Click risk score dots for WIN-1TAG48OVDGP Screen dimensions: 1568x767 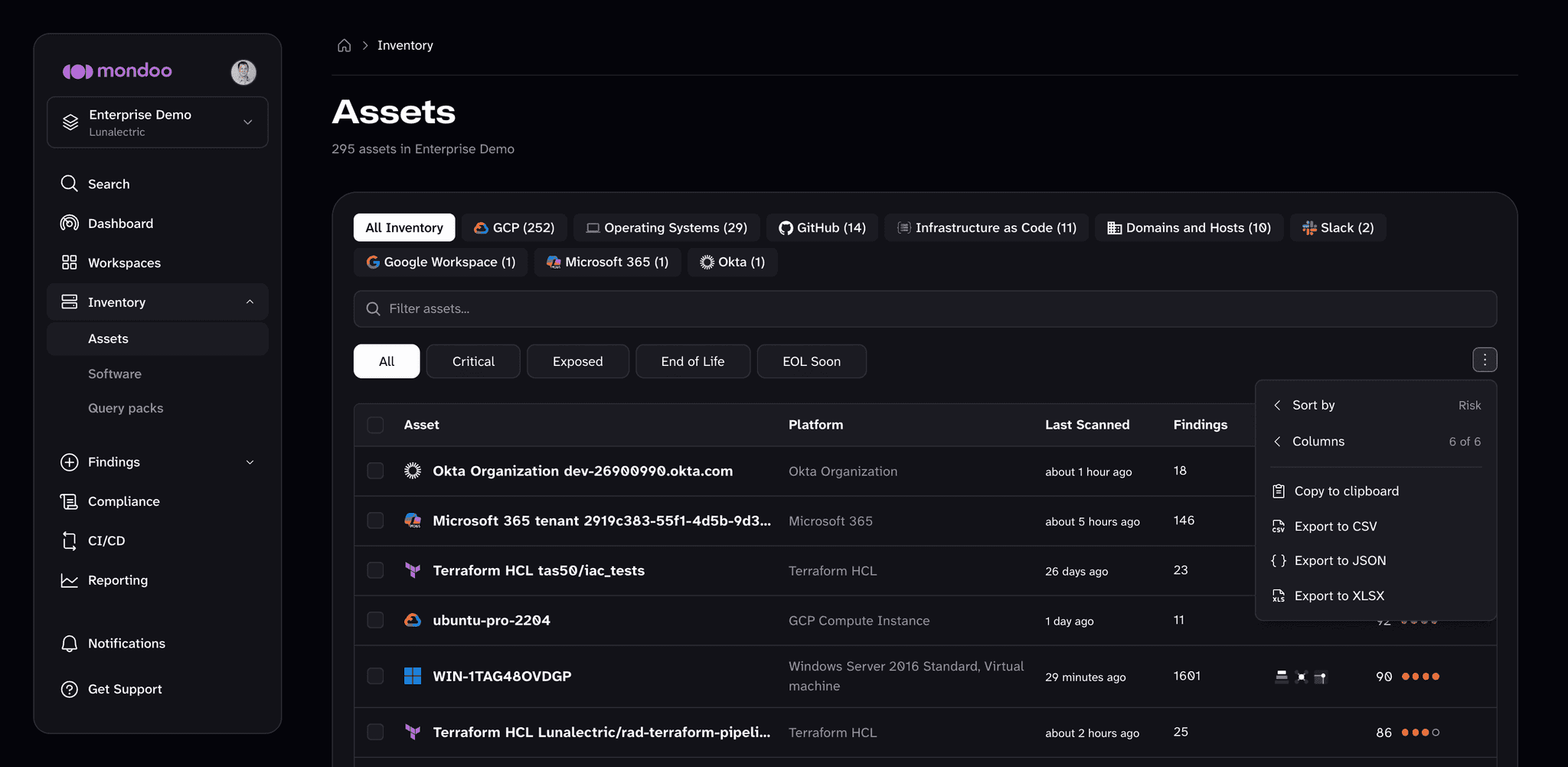click(x=1420, y=677)
